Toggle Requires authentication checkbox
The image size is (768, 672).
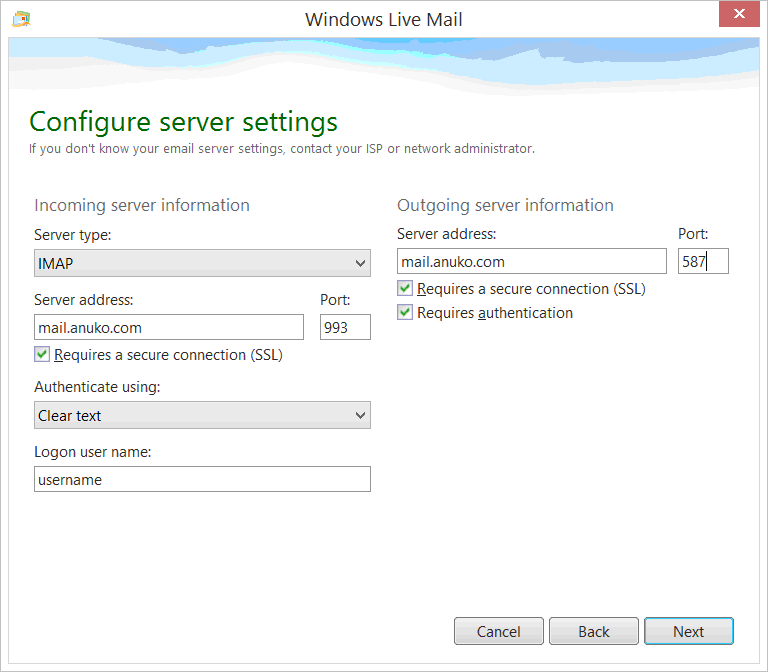click(x=405, y=312)
